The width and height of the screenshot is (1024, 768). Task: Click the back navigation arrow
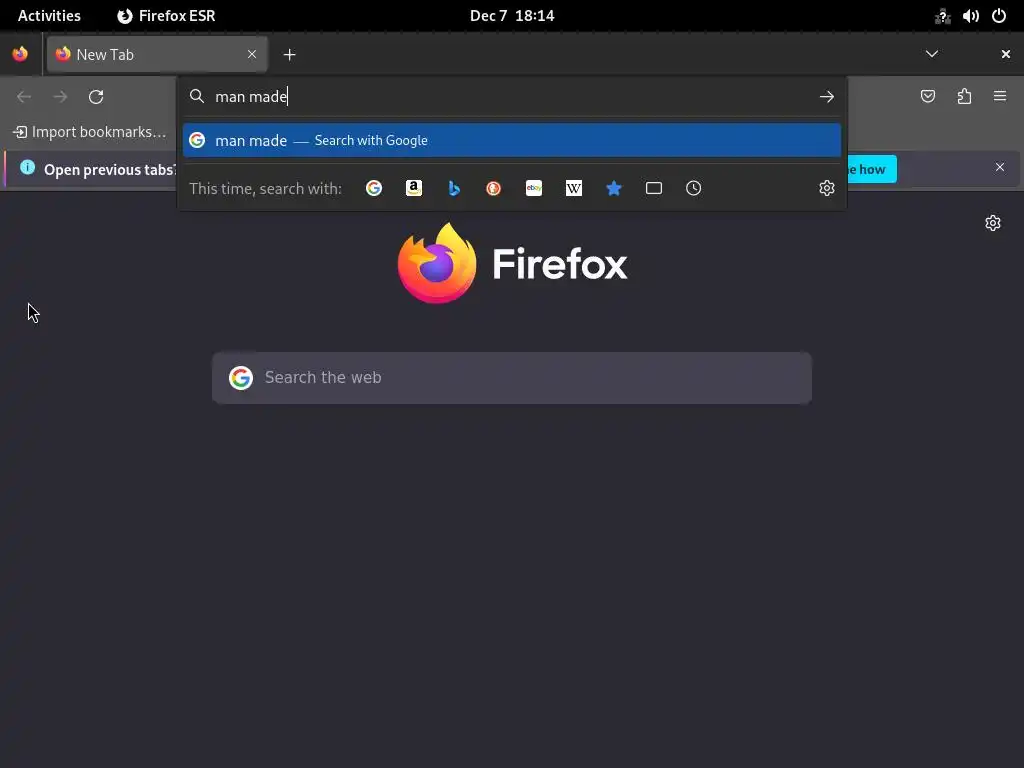[x=24, y=97]
